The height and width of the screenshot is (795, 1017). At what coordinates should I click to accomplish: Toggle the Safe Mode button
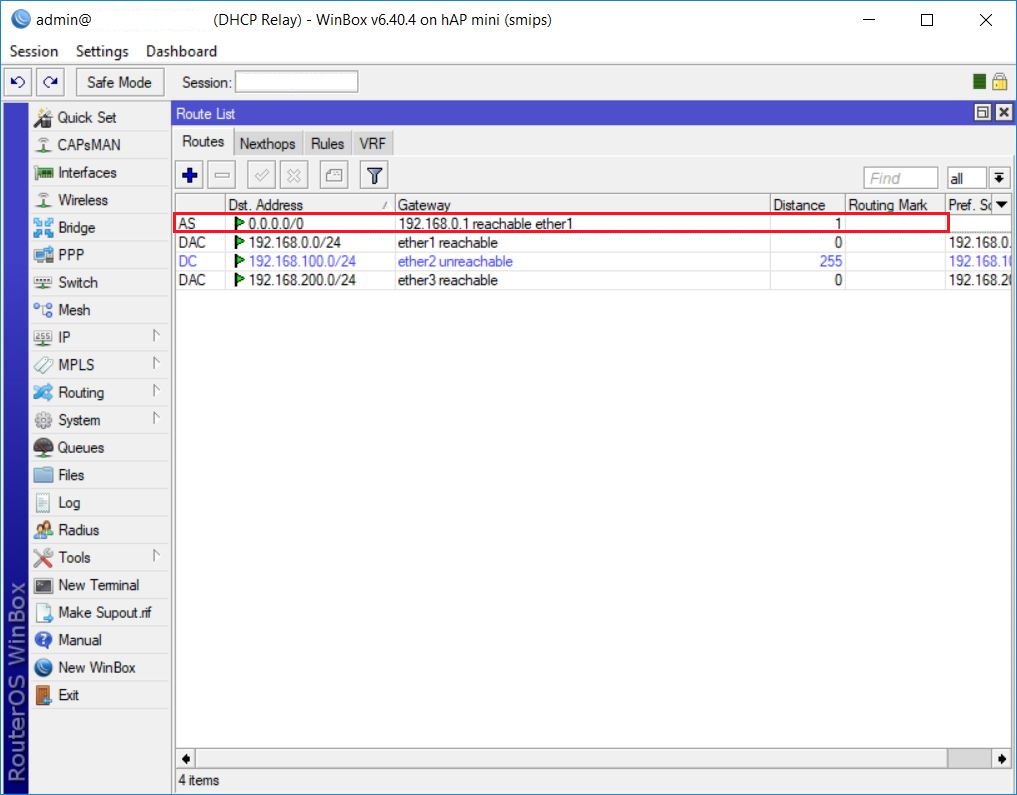(x=119, y=82)
